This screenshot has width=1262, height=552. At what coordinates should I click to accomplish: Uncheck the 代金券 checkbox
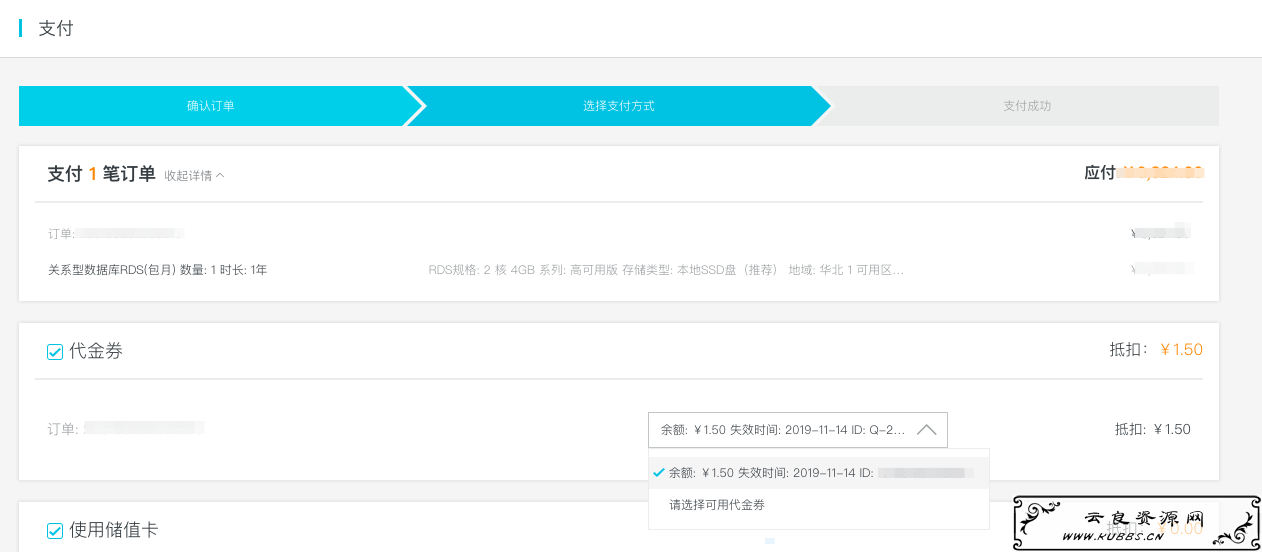tap(55, 352)
